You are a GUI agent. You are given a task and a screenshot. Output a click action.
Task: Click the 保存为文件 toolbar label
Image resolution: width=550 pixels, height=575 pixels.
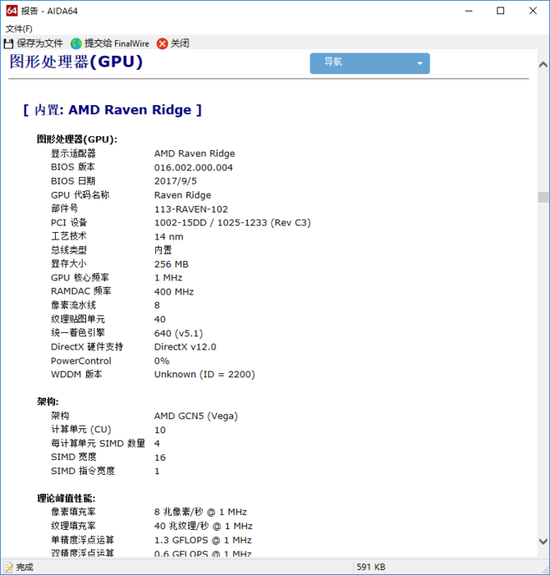pos(40,43)
